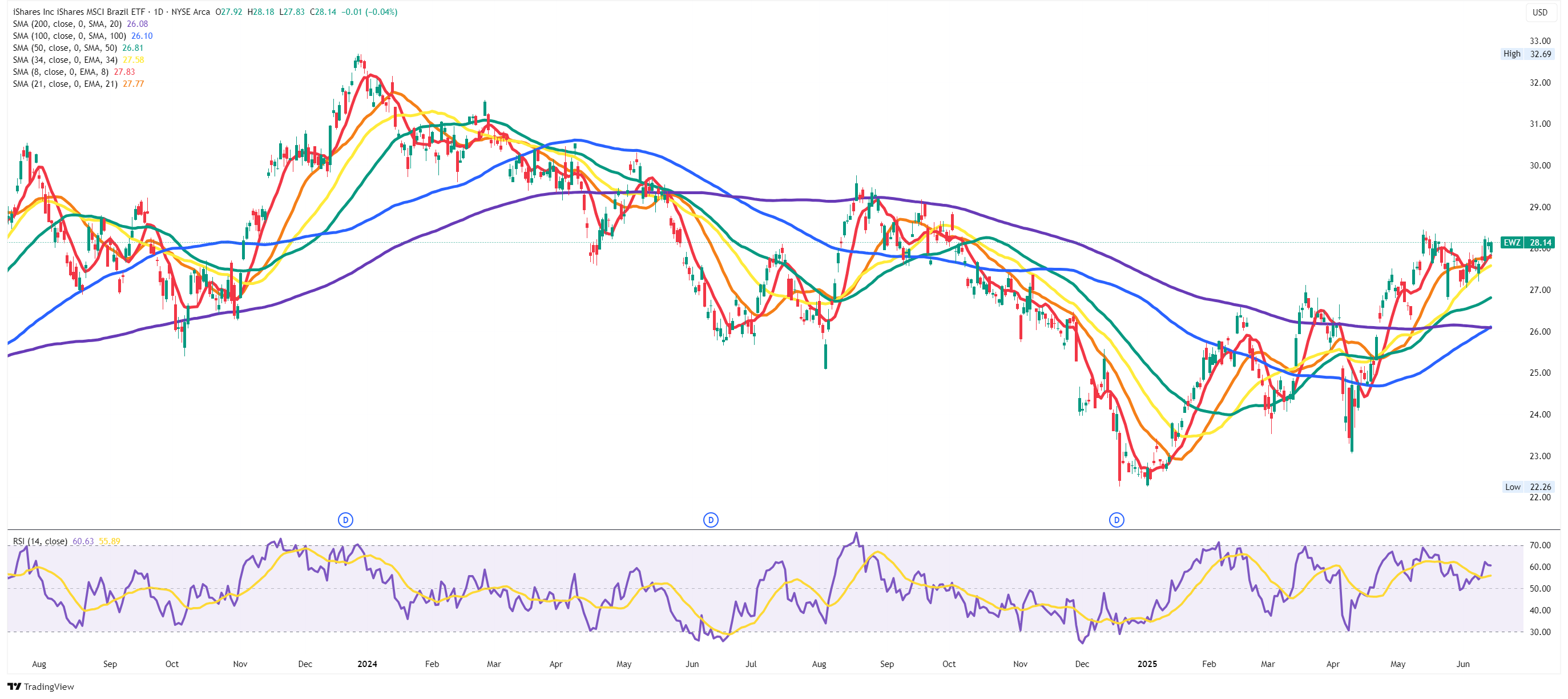Image resolution: width=1568 pixels, height=699 pixels.
Task: Click the High 32.69 price label
Action: point(1527,54)
